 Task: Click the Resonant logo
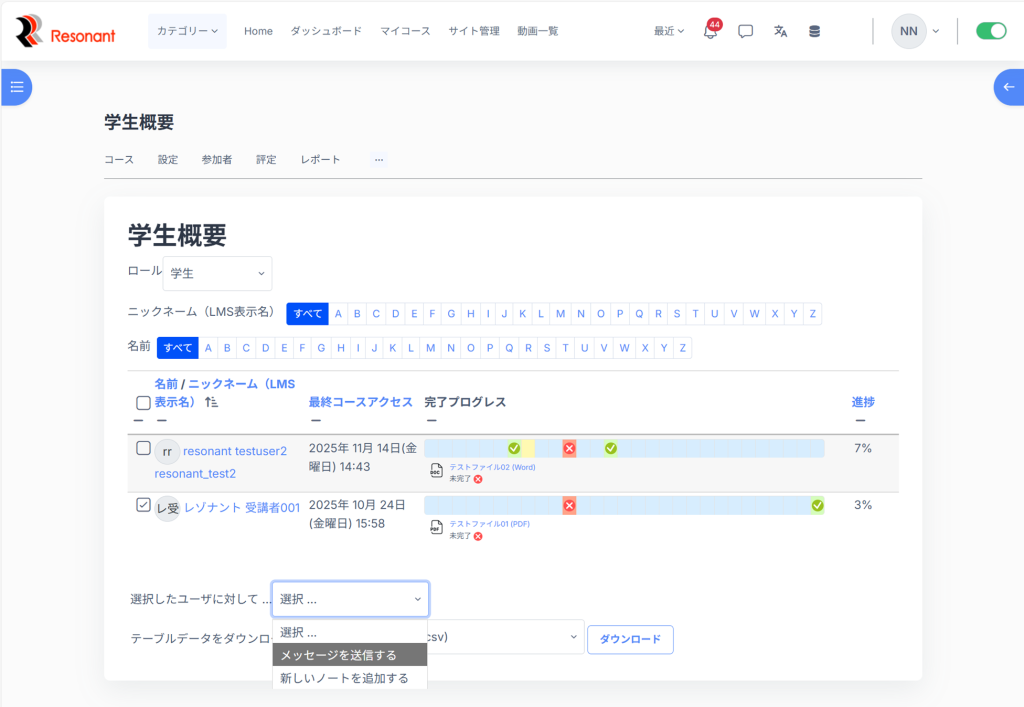[x=66, y=31]
